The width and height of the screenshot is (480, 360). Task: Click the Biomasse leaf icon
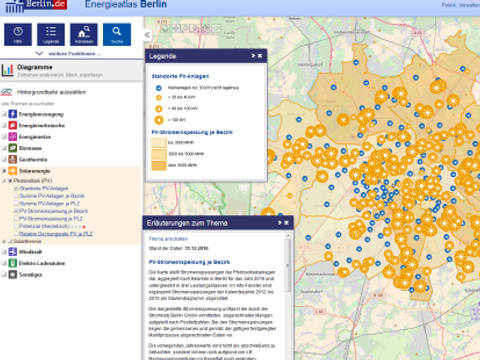(13, 148)
